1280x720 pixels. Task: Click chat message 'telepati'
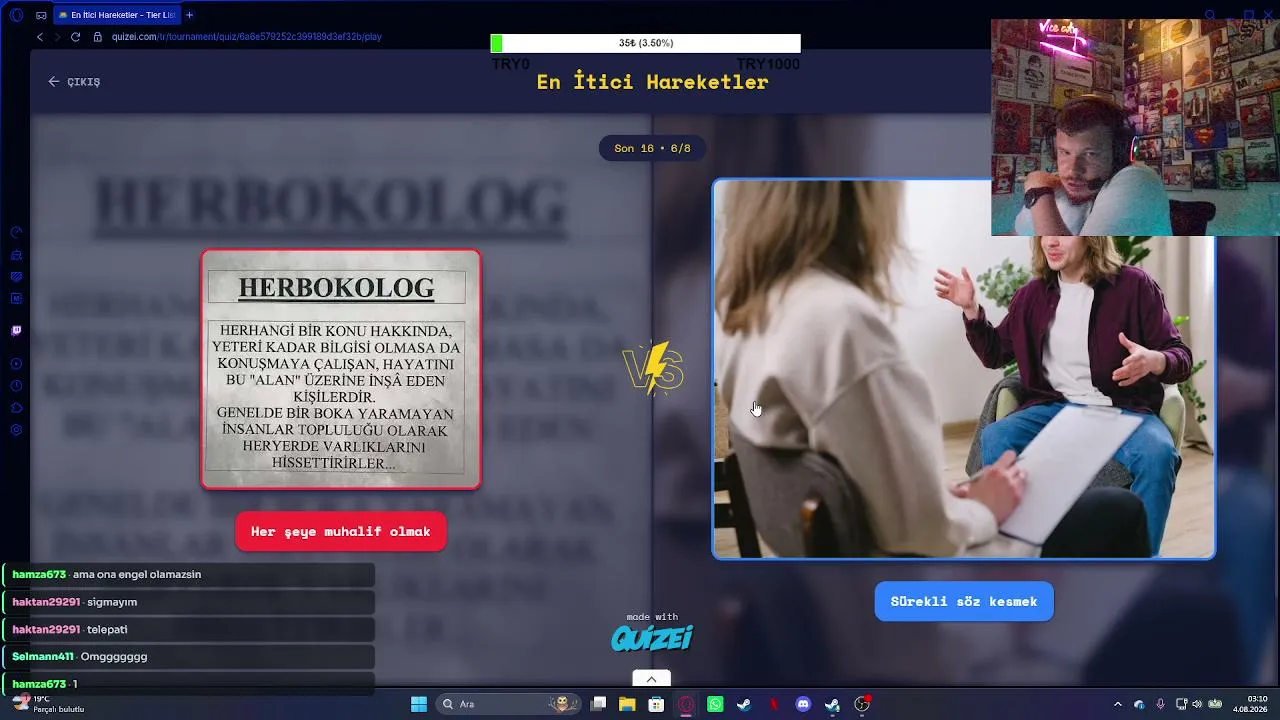tap(107, 629)
